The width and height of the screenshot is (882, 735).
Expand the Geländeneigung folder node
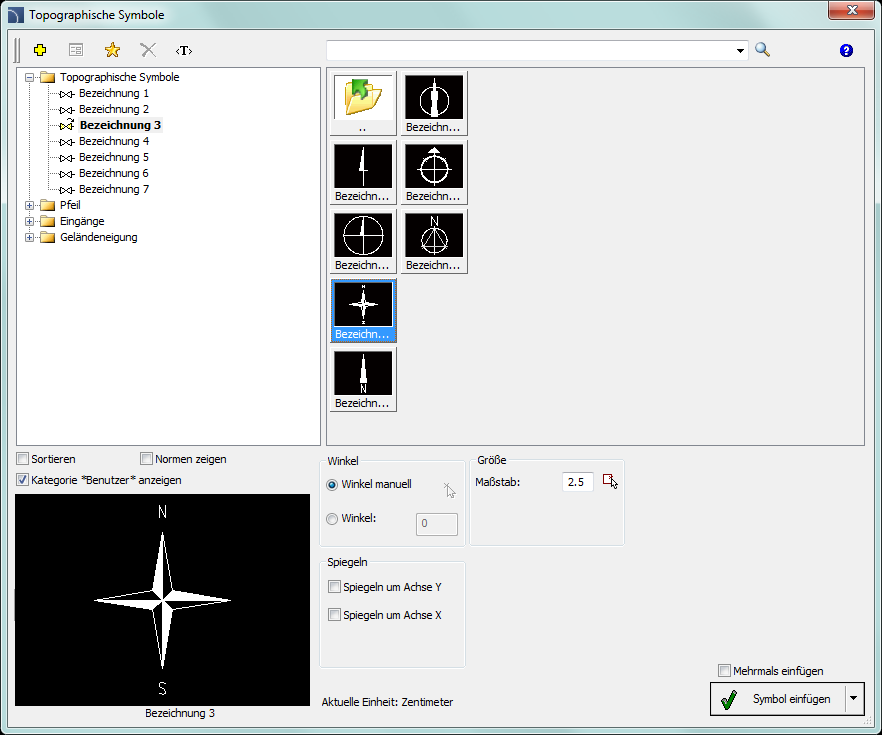[x=30, y=237]
